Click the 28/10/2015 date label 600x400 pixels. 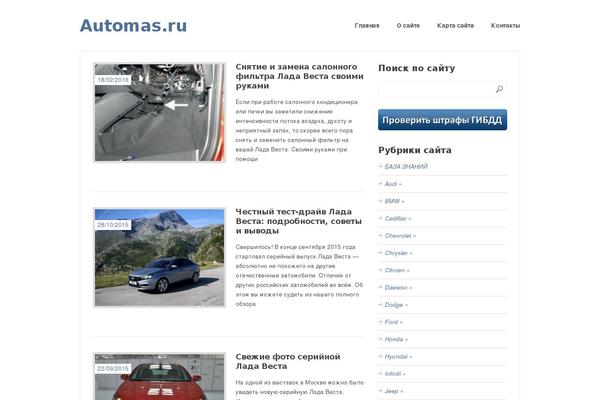pyautogui.click(x=113, y=225)
